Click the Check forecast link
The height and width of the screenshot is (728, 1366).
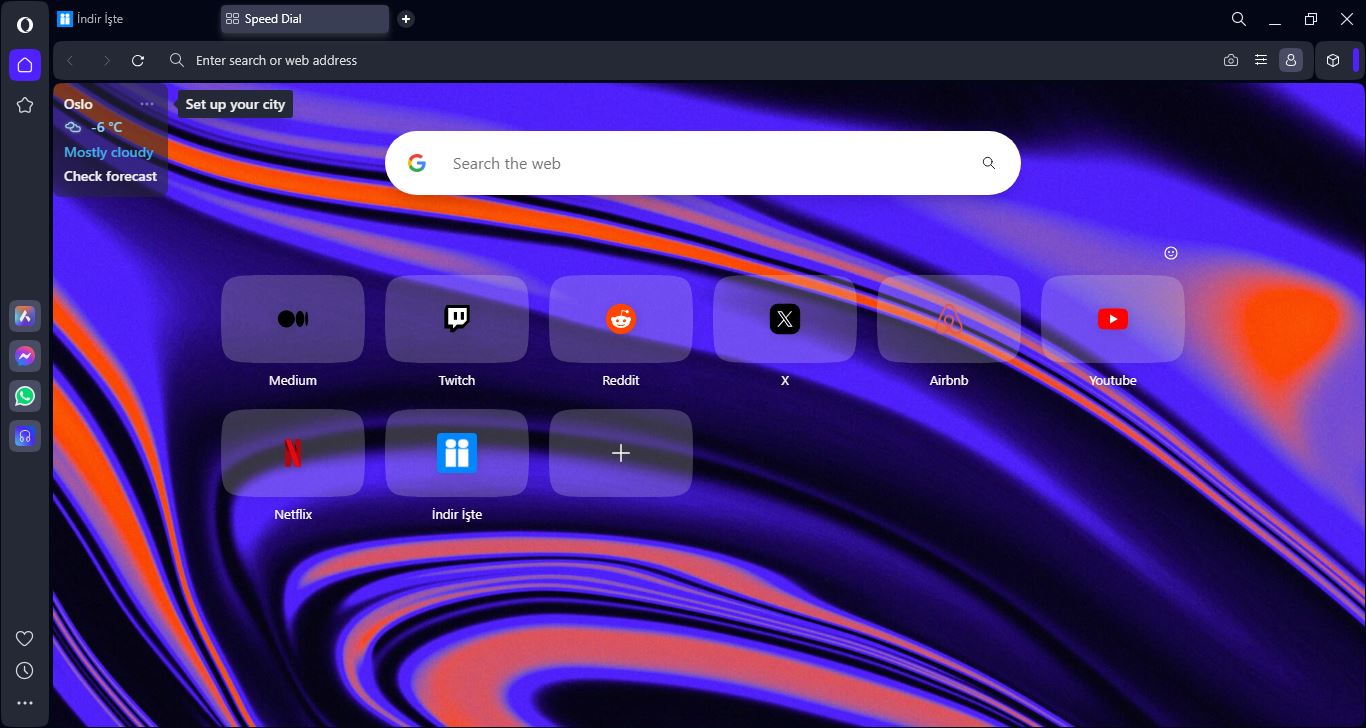[111, 176]
